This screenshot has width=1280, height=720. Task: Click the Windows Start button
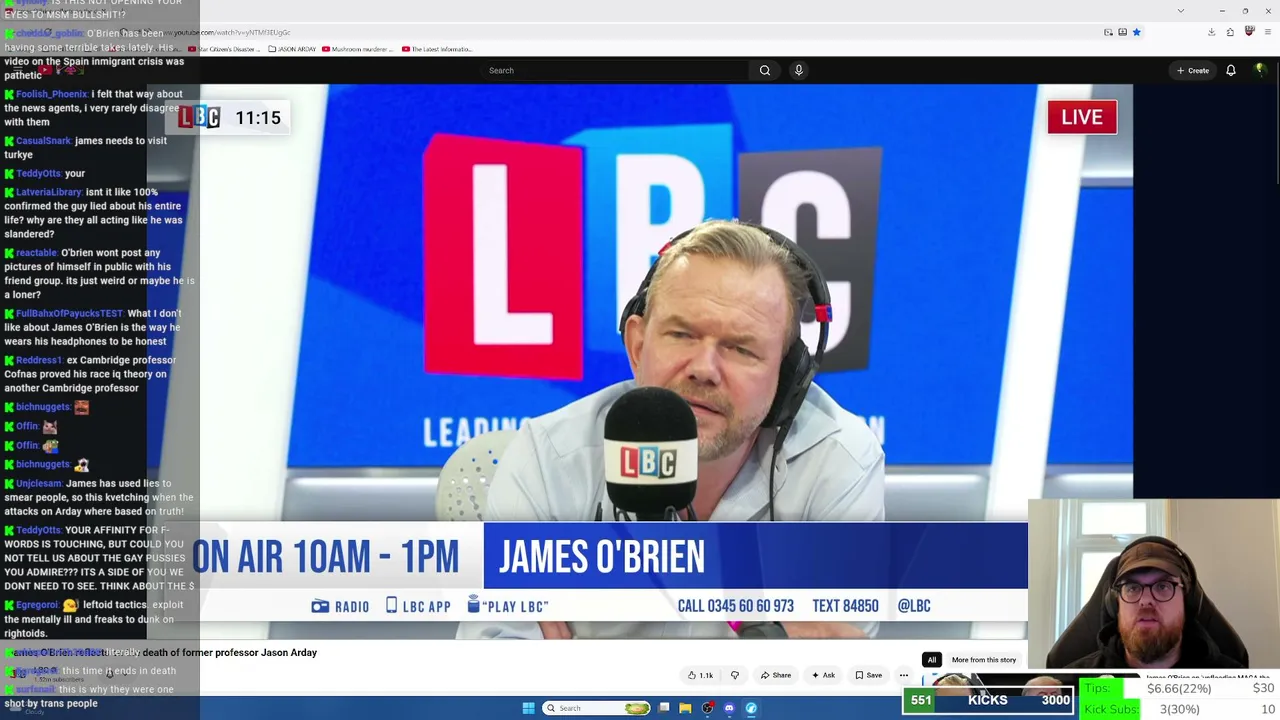click(528, 708)
